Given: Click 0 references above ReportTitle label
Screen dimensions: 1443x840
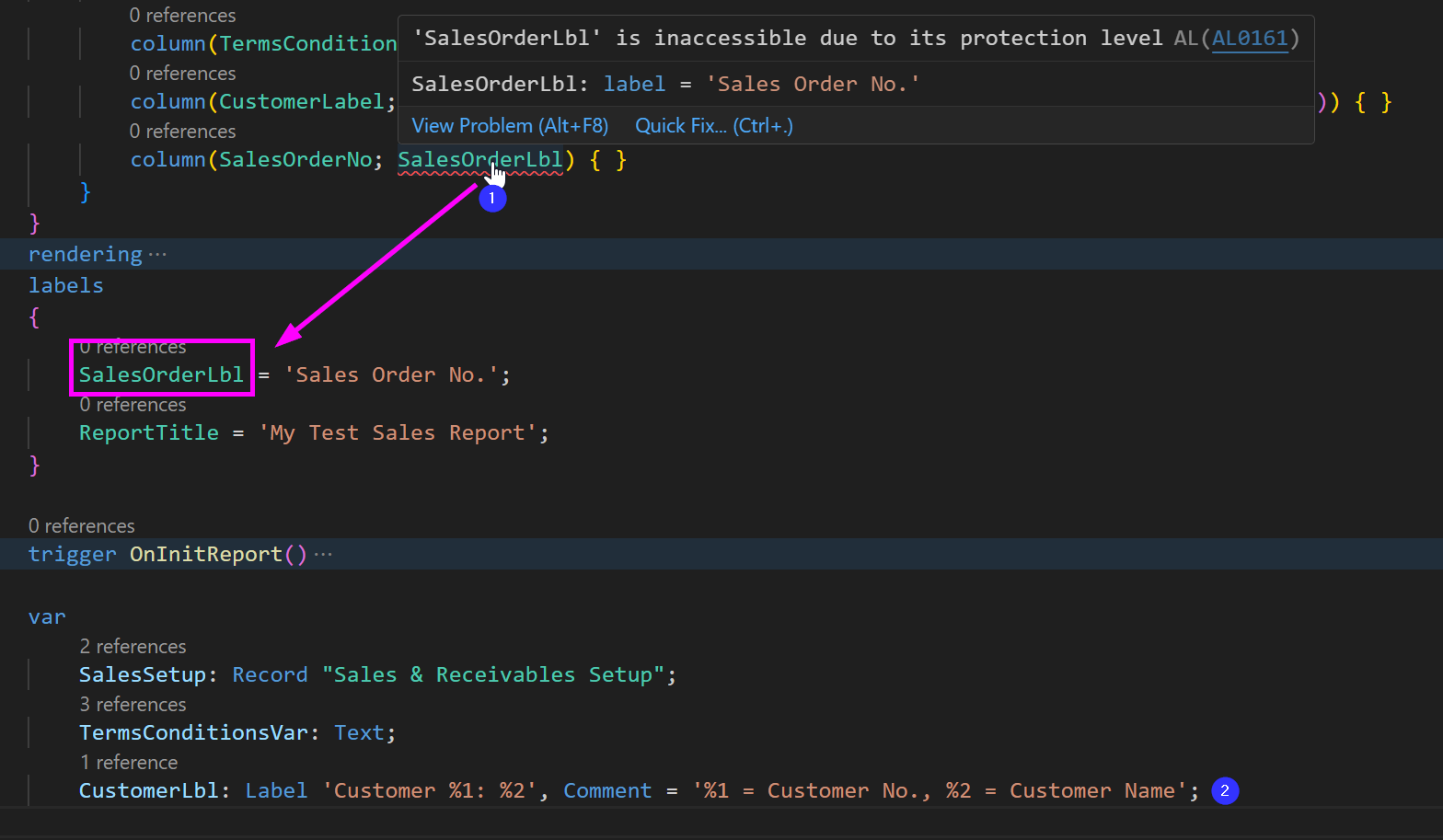Looking at the screenshot, I should click(133, 405).
